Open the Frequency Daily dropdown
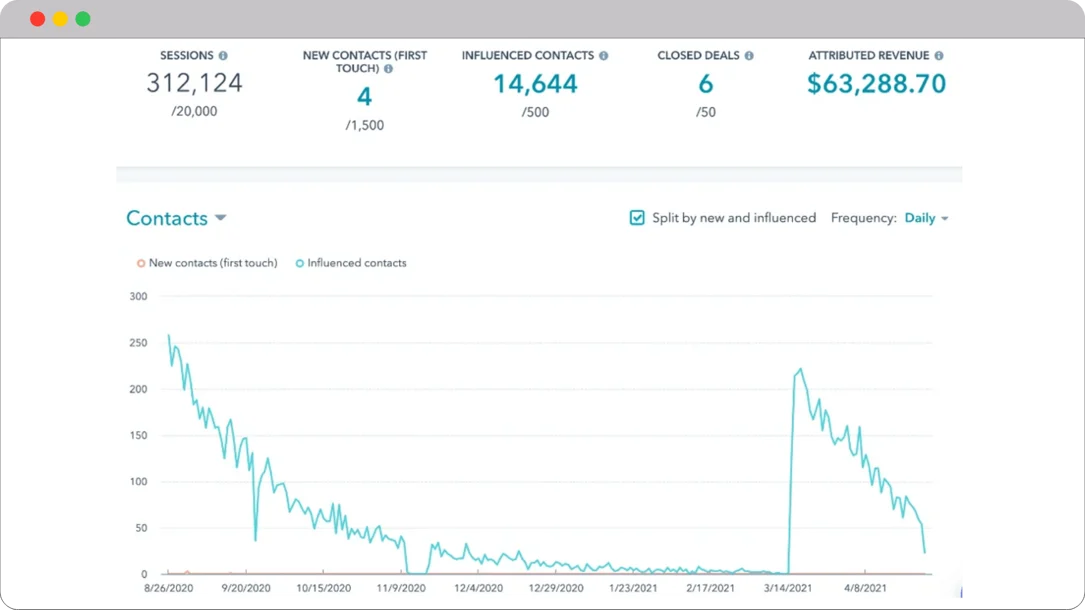1085x610 pixels. tap(923, 218)
